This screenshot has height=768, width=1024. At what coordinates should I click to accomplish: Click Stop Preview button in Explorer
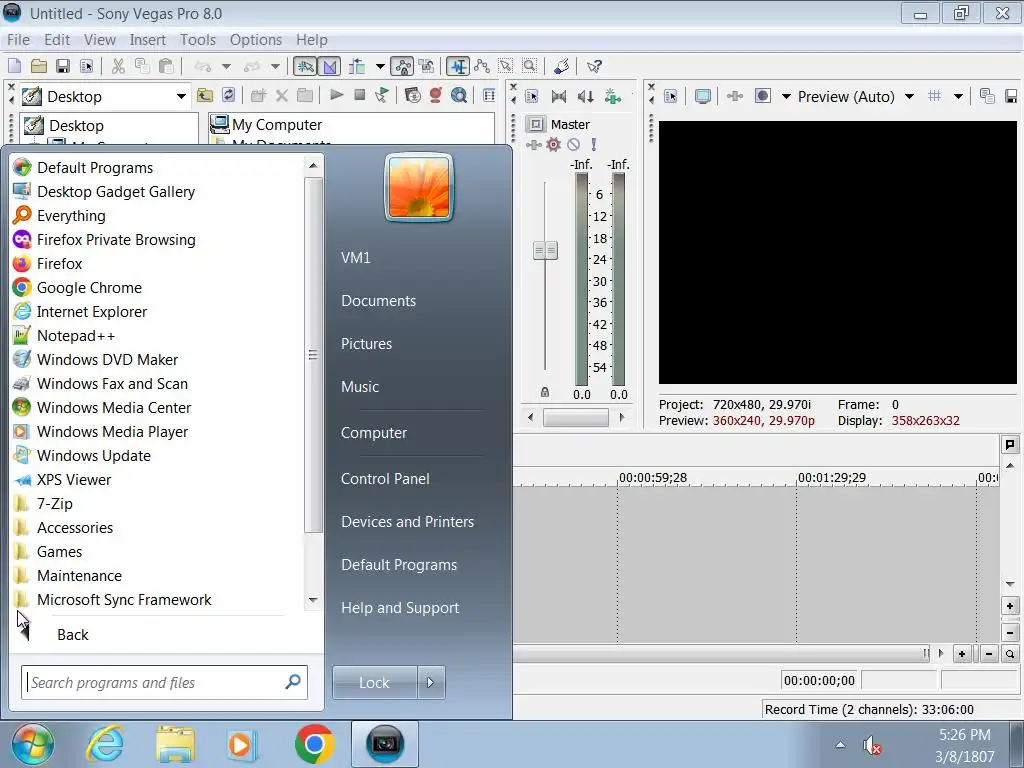click(359, 95)
